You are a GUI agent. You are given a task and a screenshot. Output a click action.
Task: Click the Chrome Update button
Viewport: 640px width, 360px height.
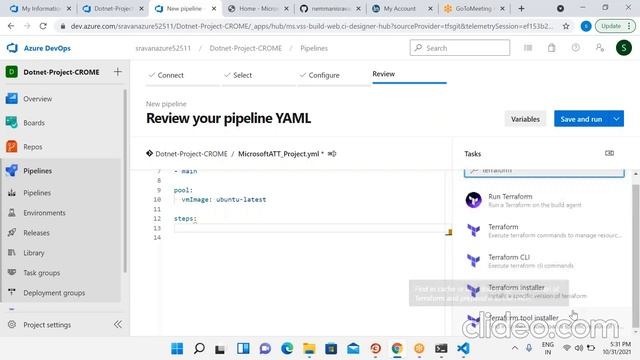coord(615,26)
